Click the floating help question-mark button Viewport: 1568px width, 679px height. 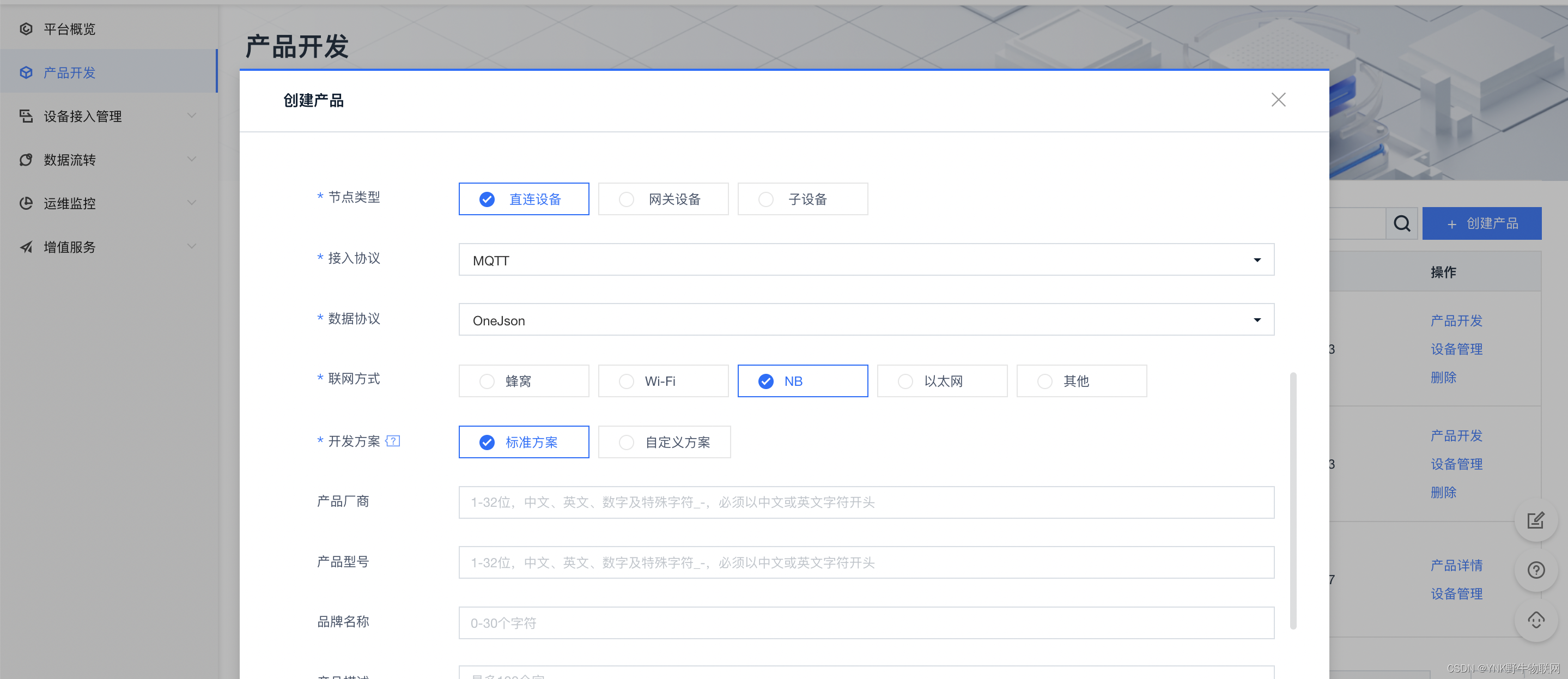click(1535, 570)
